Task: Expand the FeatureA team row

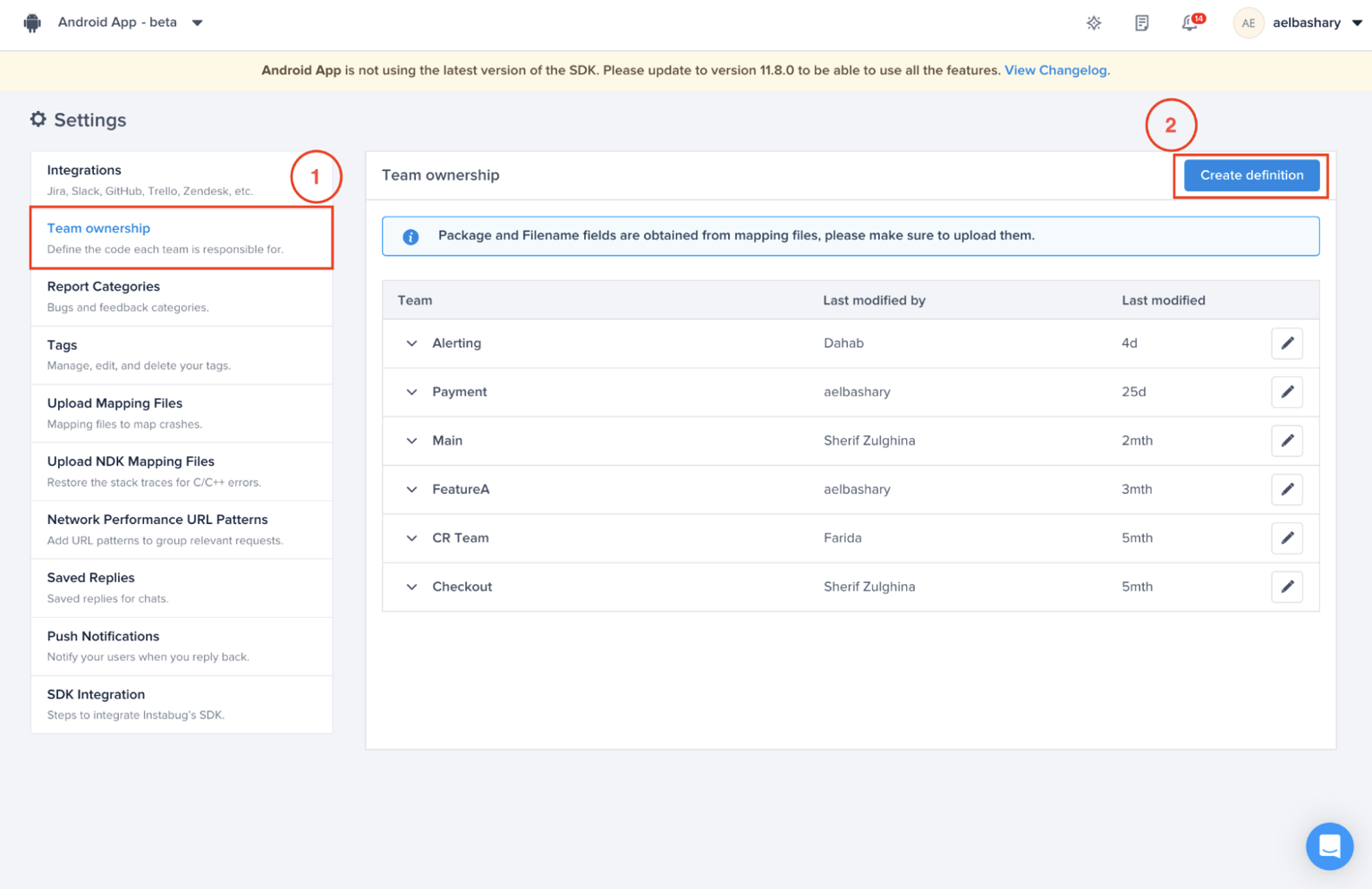Action: click(x=411, y=489)
